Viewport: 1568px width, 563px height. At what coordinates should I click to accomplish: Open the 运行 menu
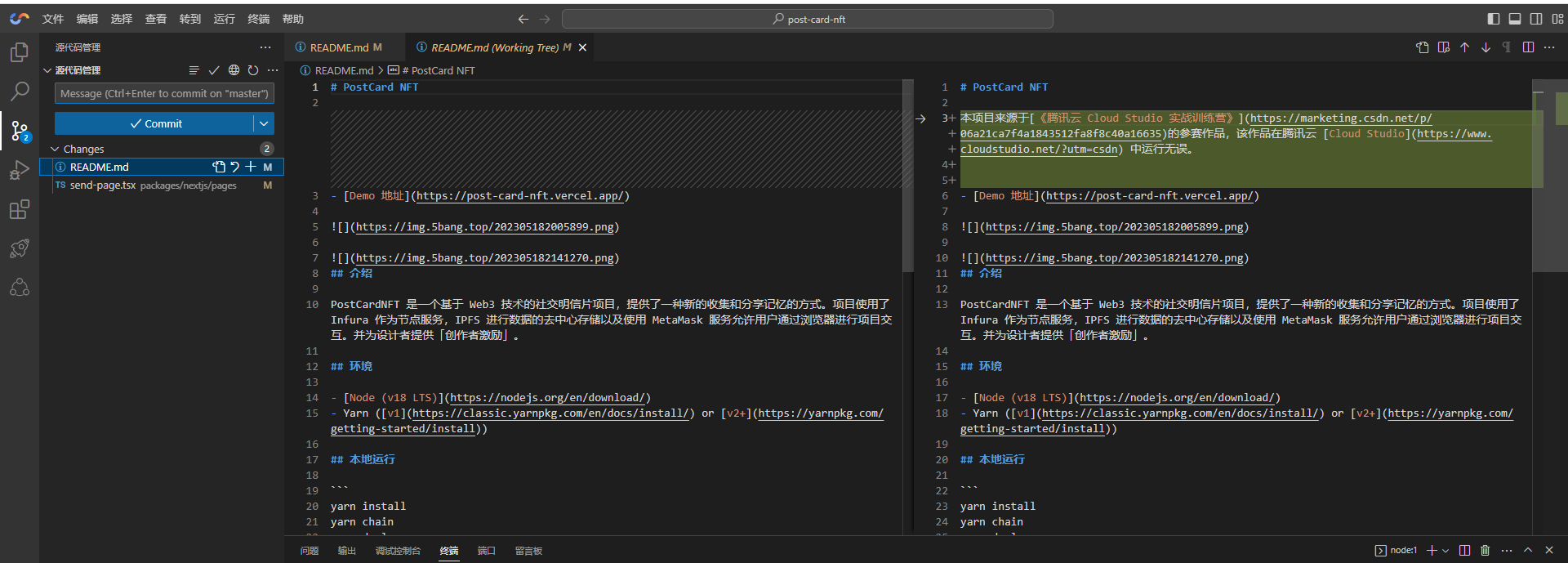(x=225, y=19)
